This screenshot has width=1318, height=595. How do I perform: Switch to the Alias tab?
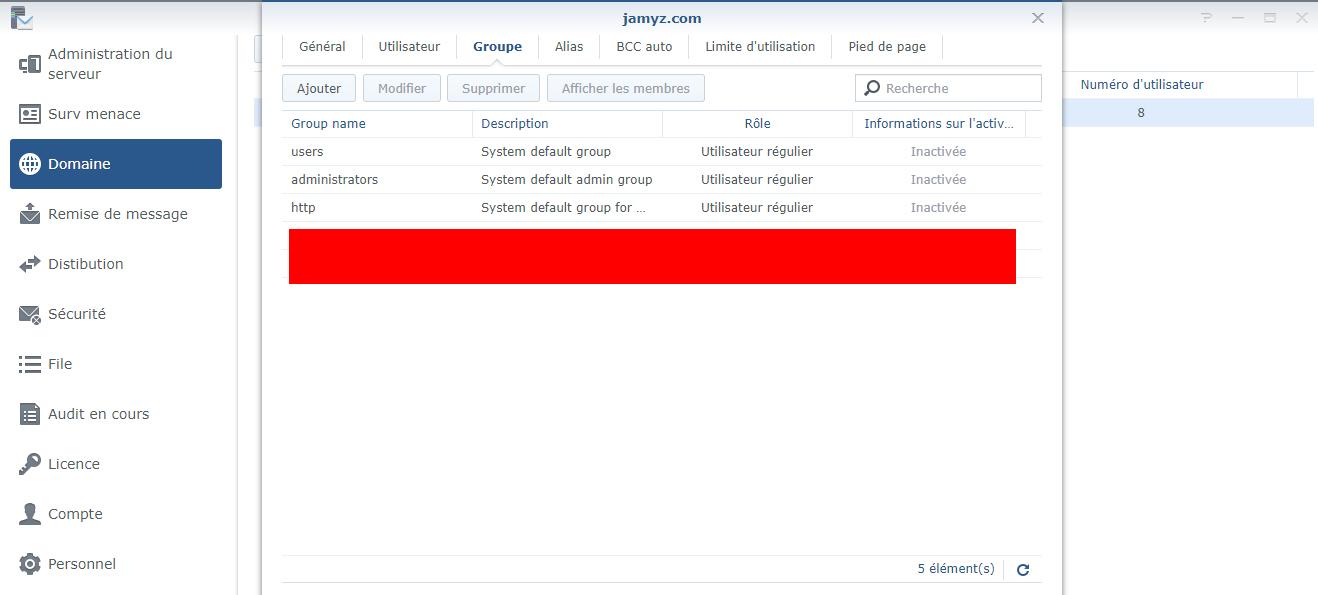pos(569,46)
